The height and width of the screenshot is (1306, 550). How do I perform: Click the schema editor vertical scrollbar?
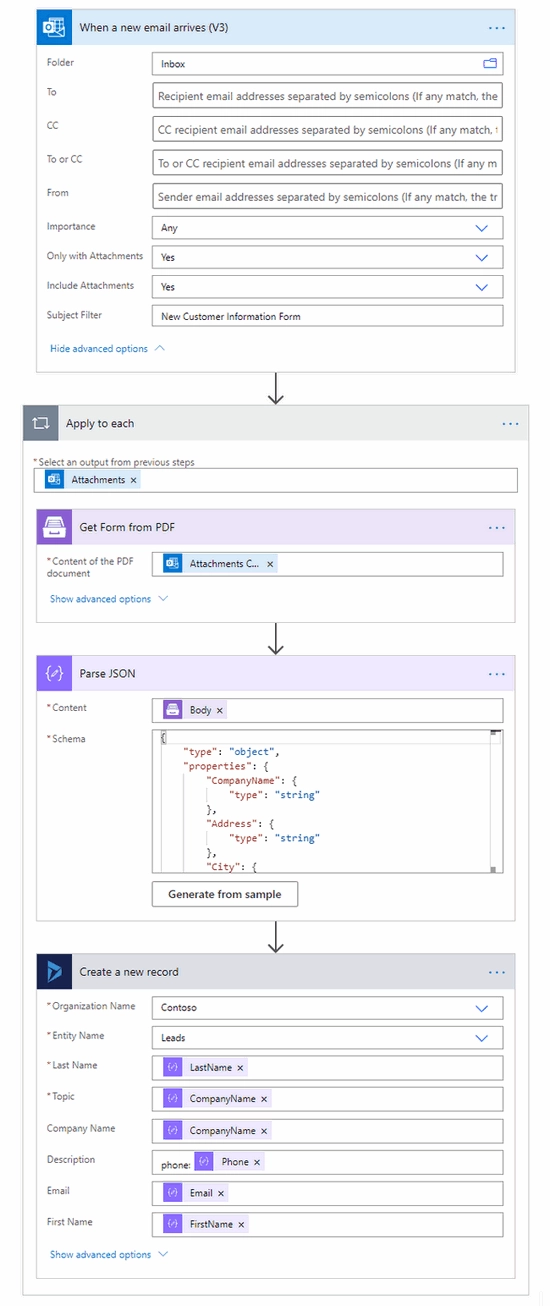coord(496,801)
